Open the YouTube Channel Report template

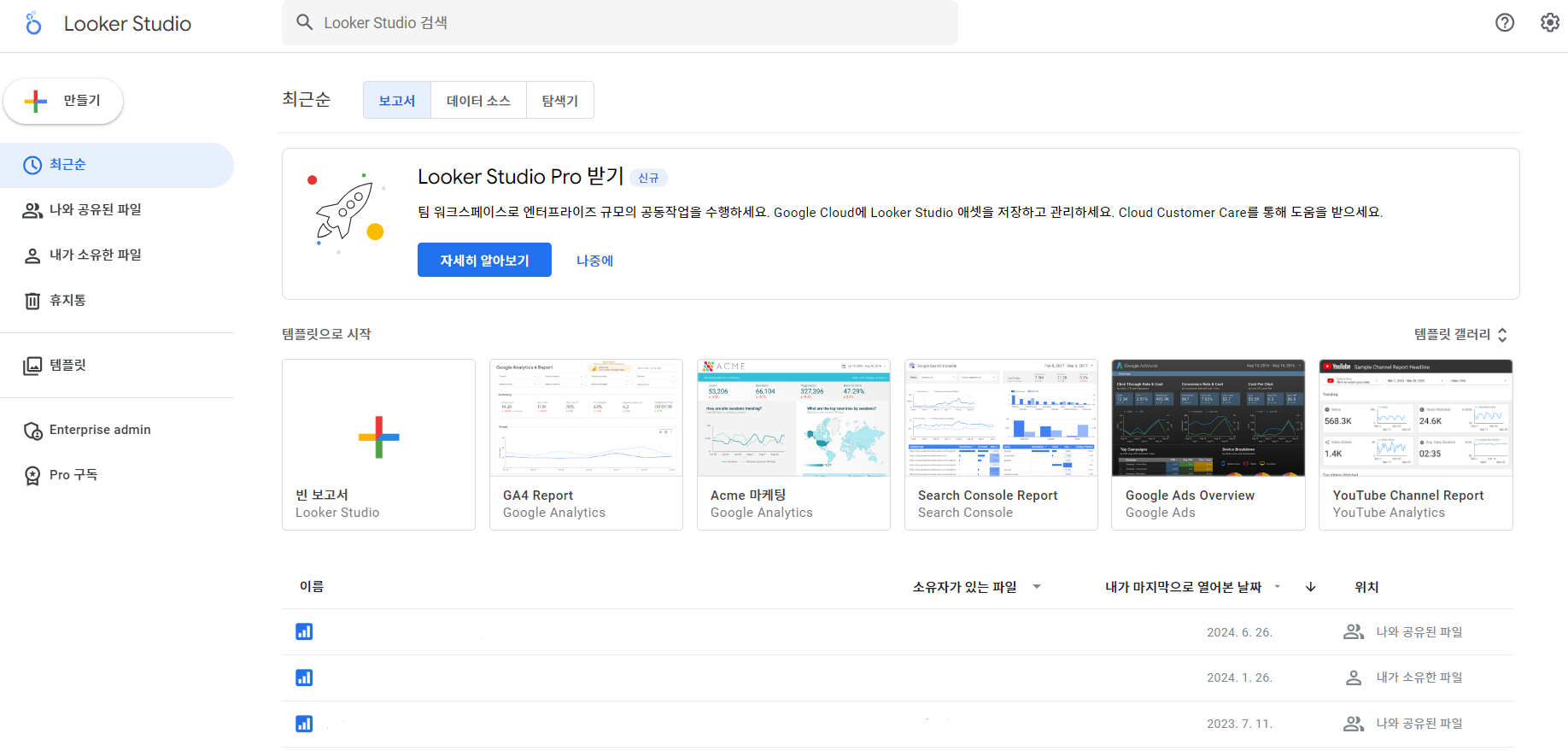pyautogui.click(x=1416, y=444)
